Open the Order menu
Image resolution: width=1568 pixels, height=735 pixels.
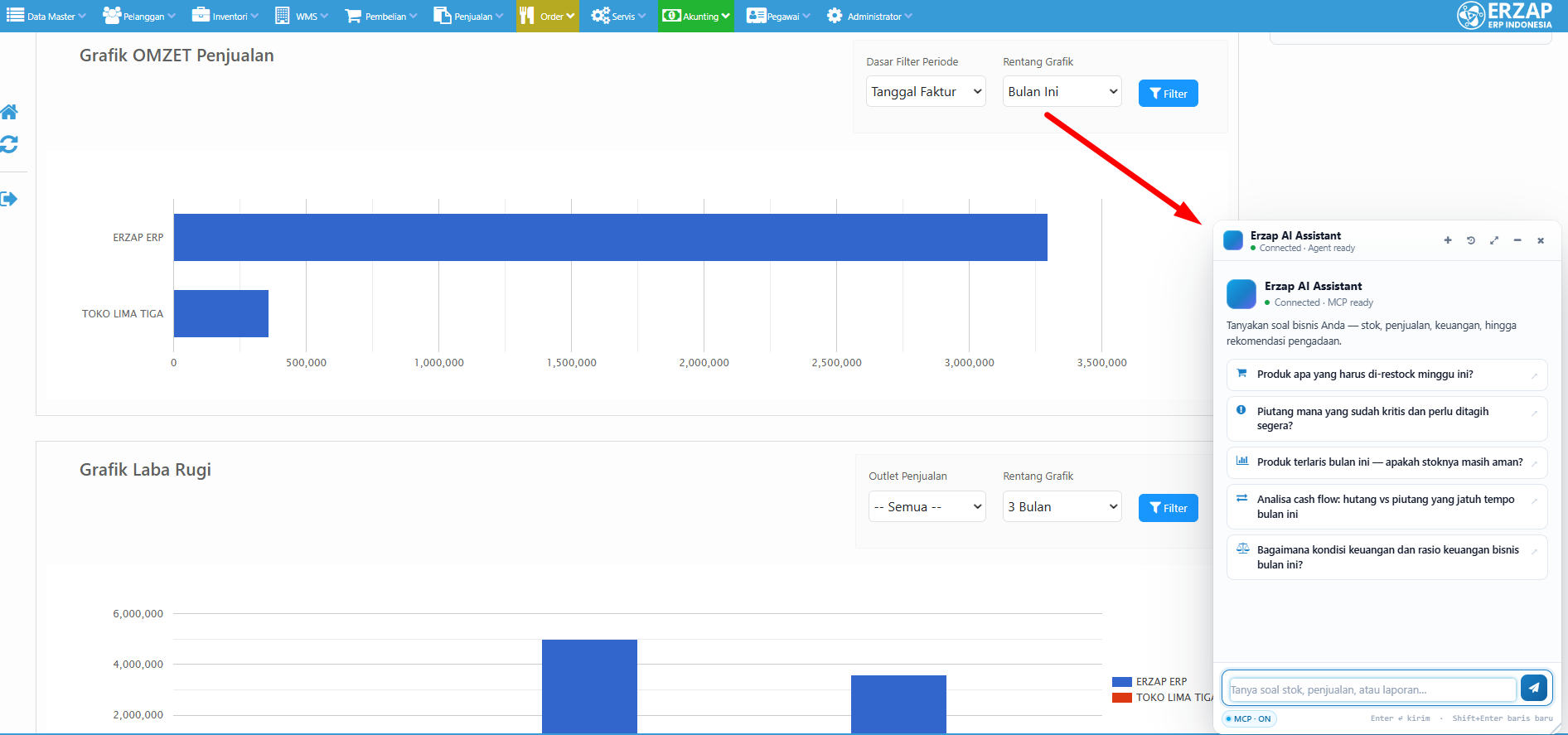coord(548,16)
